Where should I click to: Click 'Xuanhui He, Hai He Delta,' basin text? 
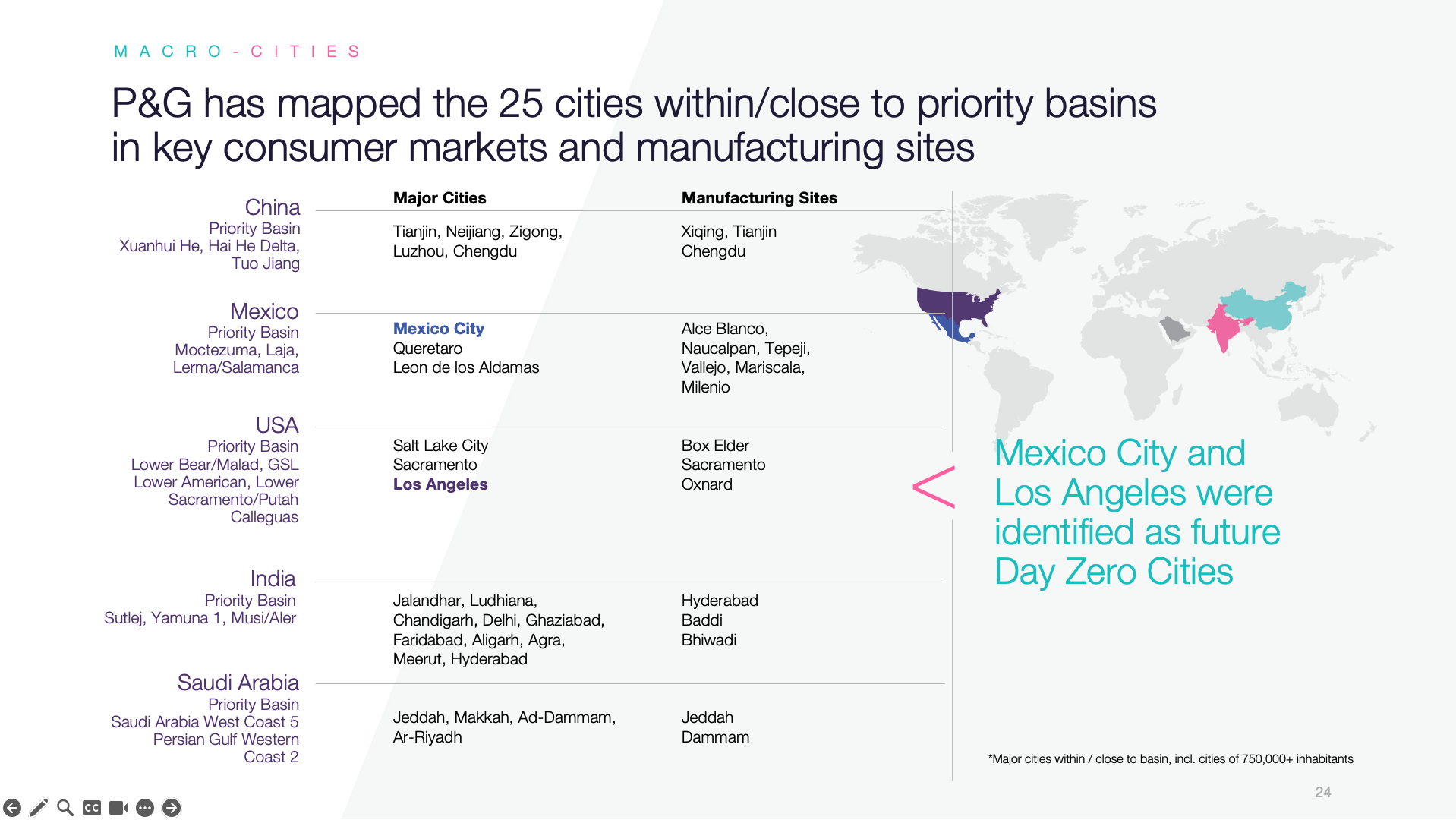click(x=210, y=246)
